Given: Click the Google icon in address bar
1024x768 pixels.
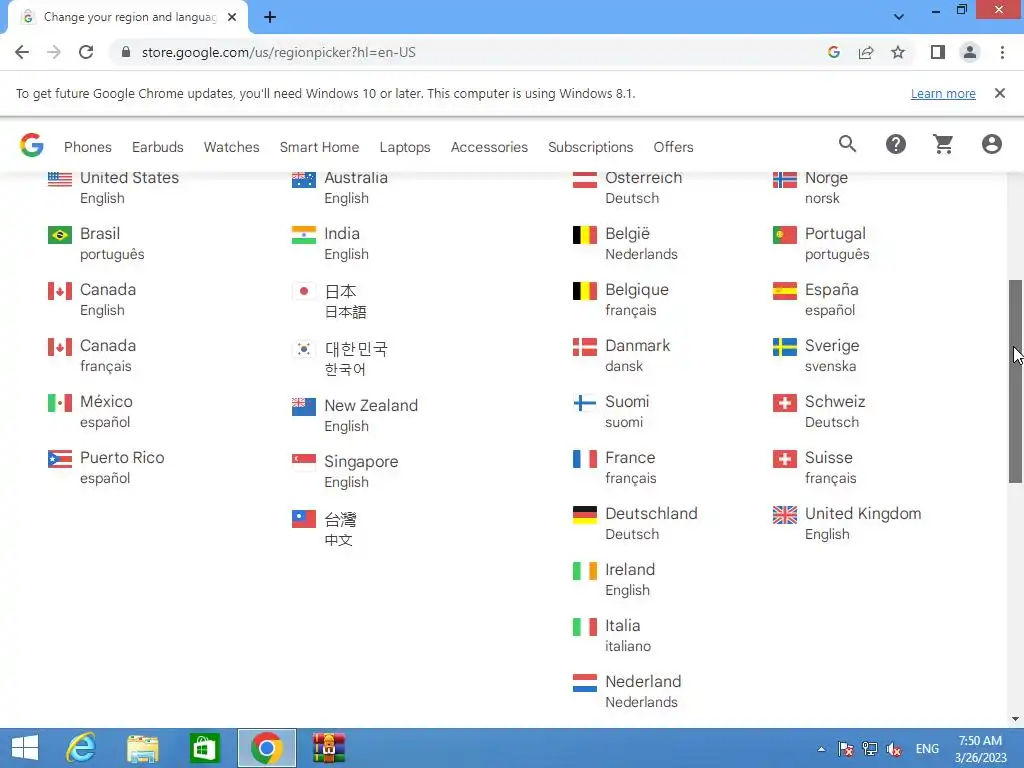Looking at the screenshot, I should click(x=833, y=52).
